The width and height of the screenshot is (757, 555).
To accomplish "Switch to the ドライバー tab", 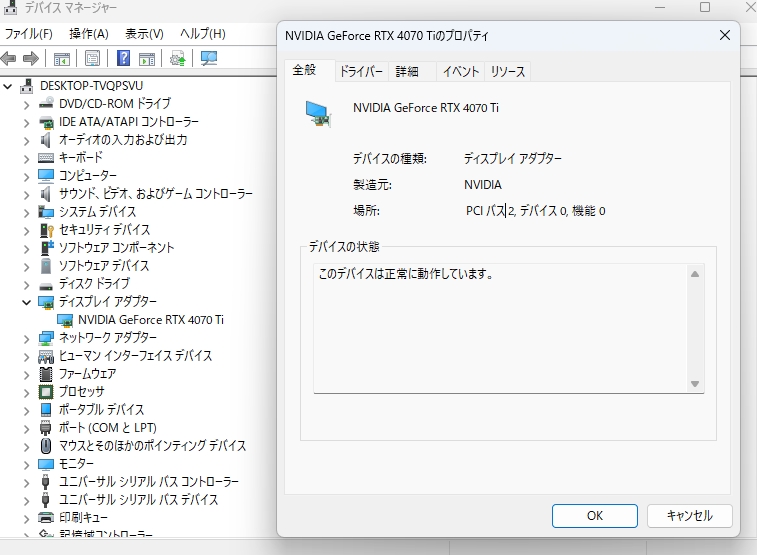I will [x=361, y=71].
